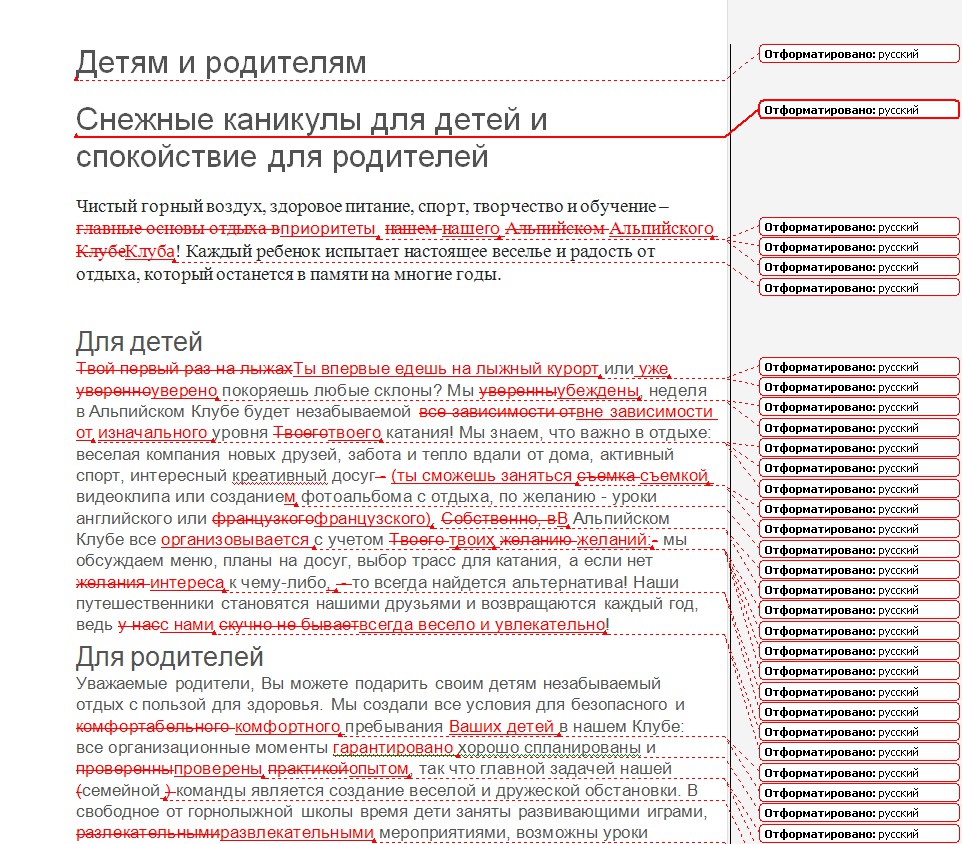Select the highlighted "Отформатировано: русский" balloon with bold border

(x=859, y=110)
